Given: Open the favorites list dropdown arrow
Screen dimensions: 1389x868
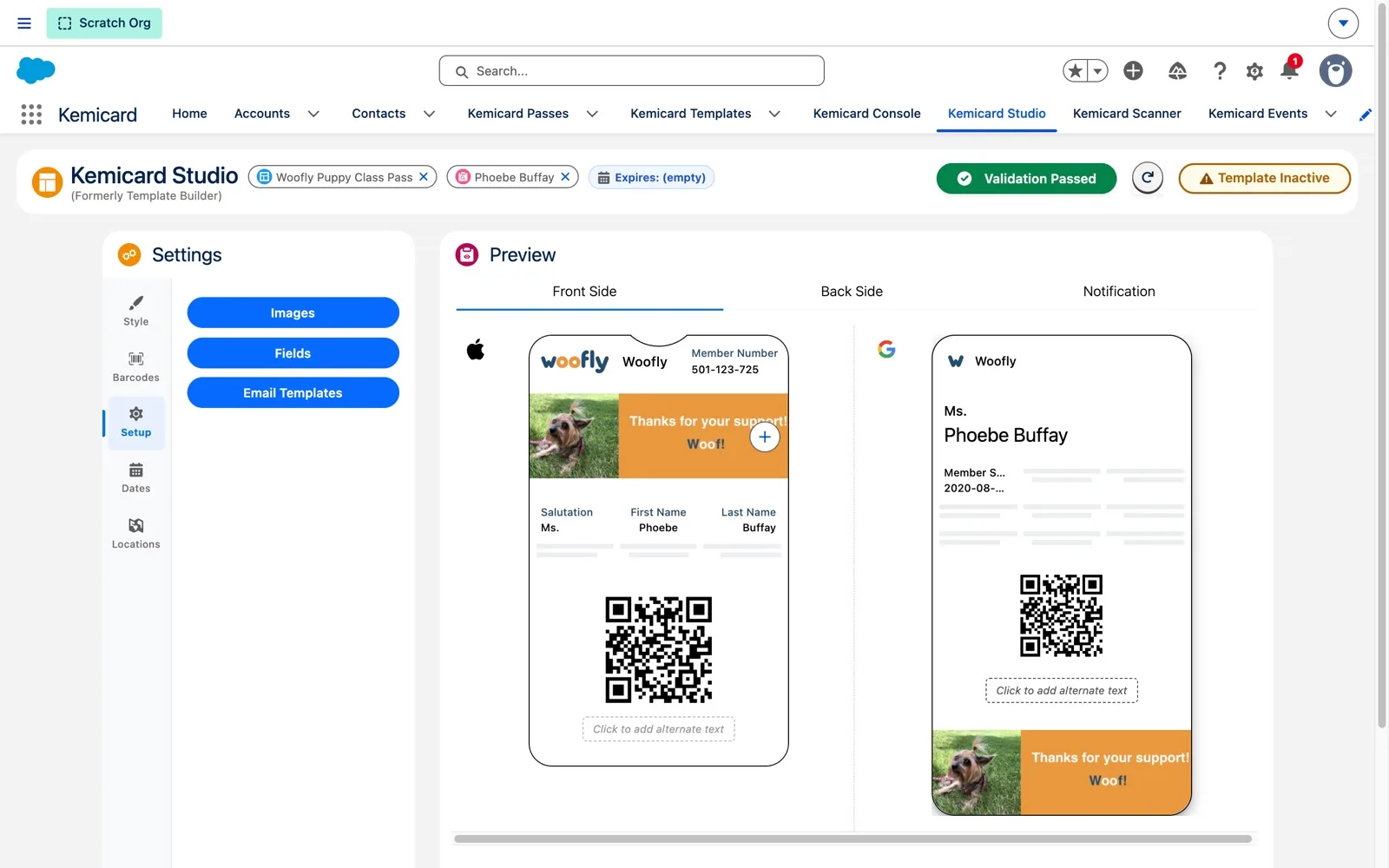Looking at the screenshot, I should point(1097,71).
